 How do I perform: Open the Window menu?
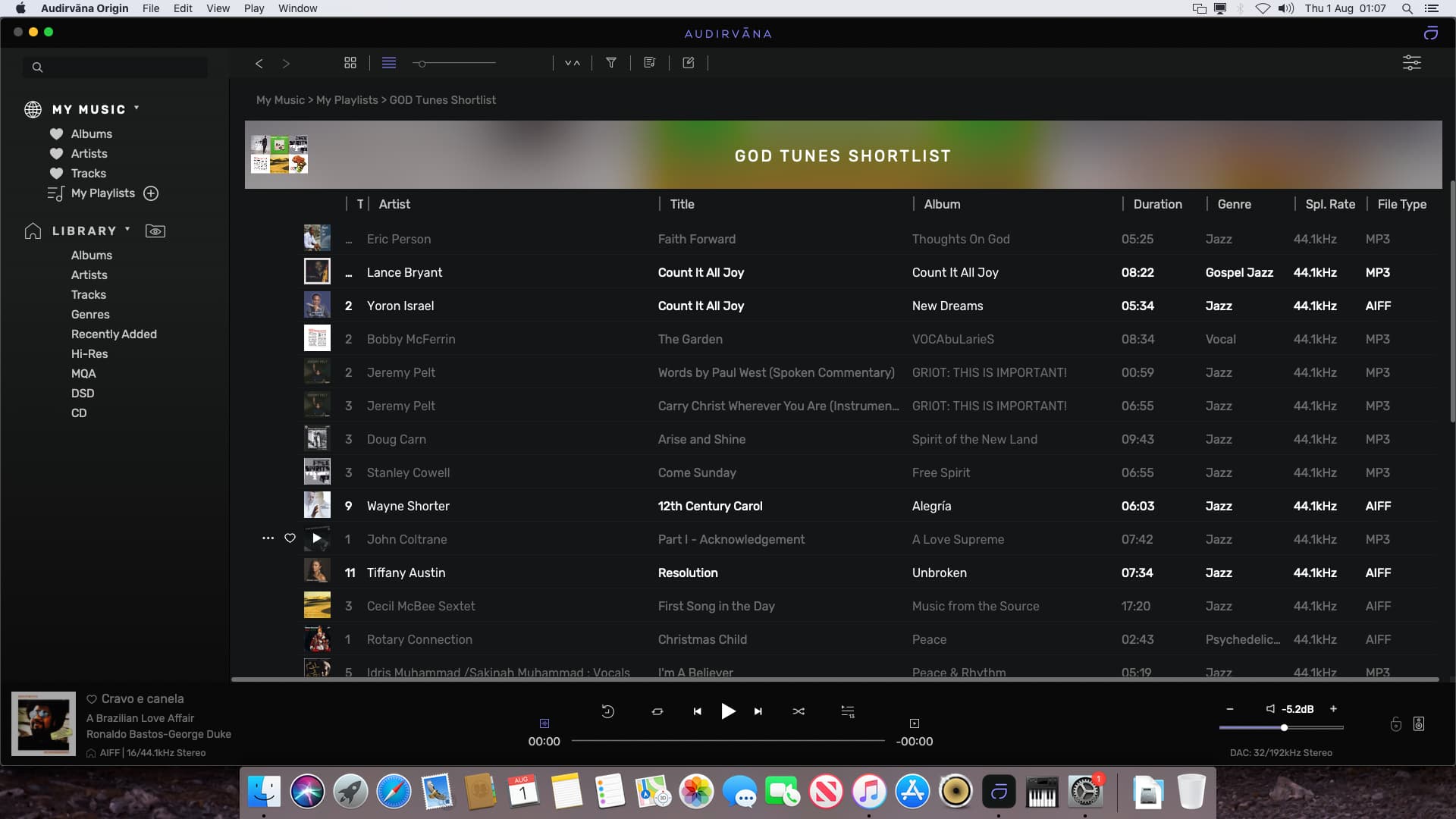coord(297,8)
